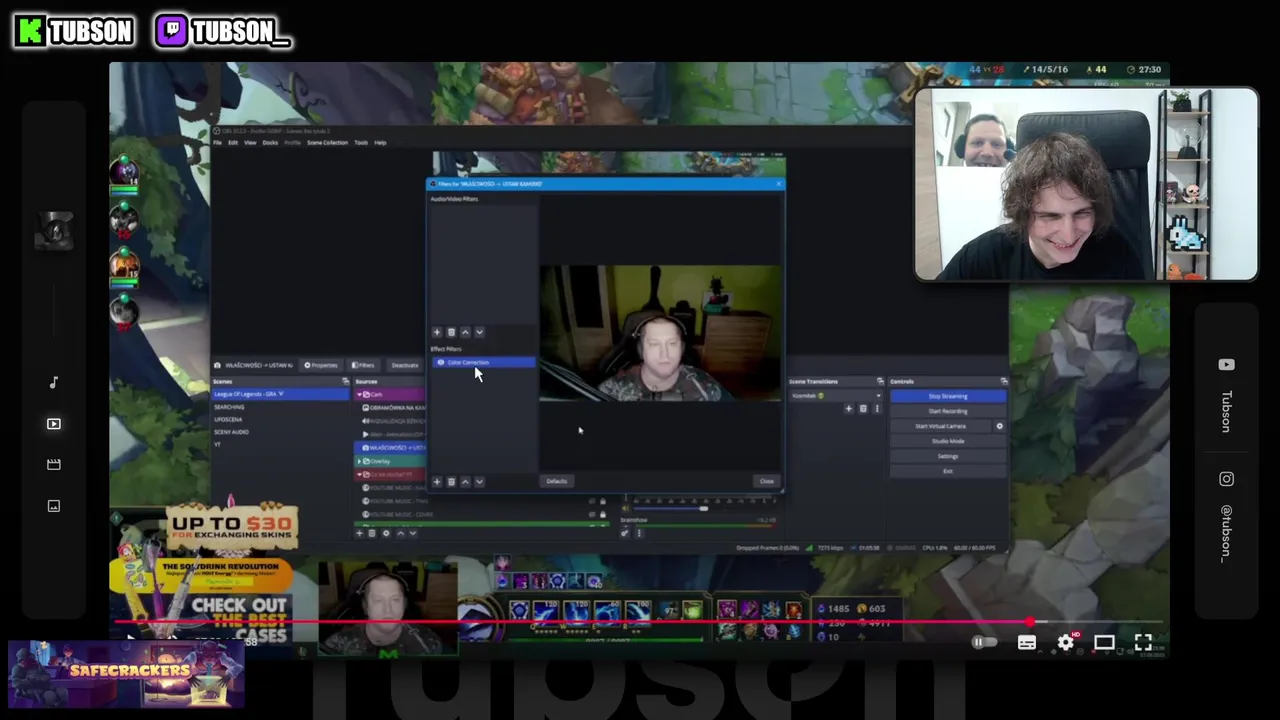Click Stop Streaming in Controls

[948, 396]
